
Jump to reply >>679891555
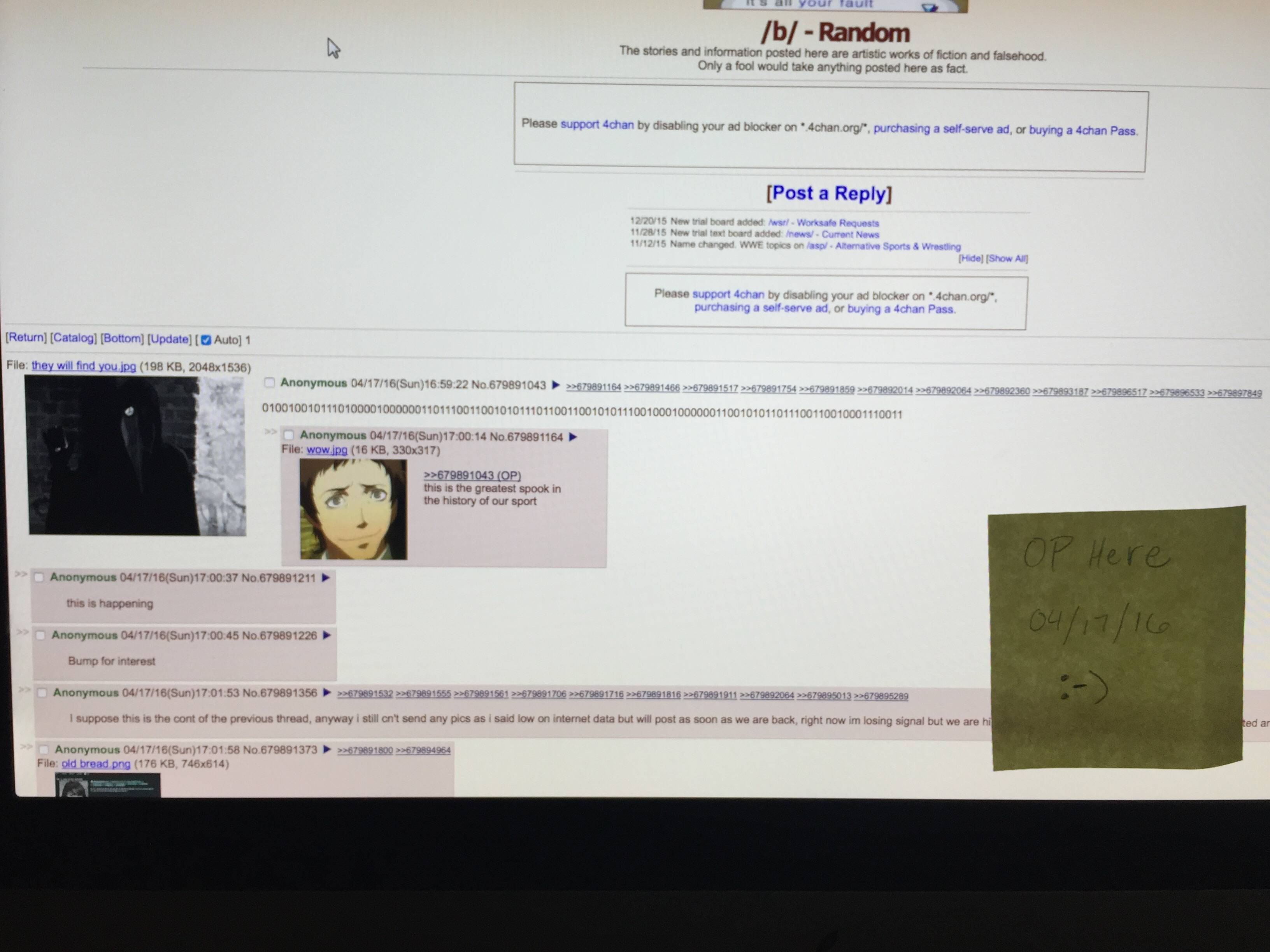(x=423, y=693)
